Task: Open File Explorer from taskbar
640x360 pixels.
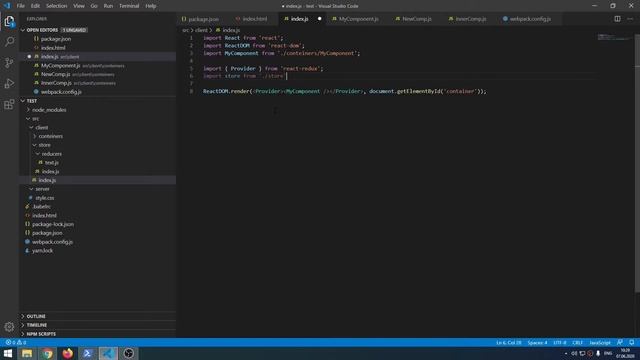Action: pos(27,353)
